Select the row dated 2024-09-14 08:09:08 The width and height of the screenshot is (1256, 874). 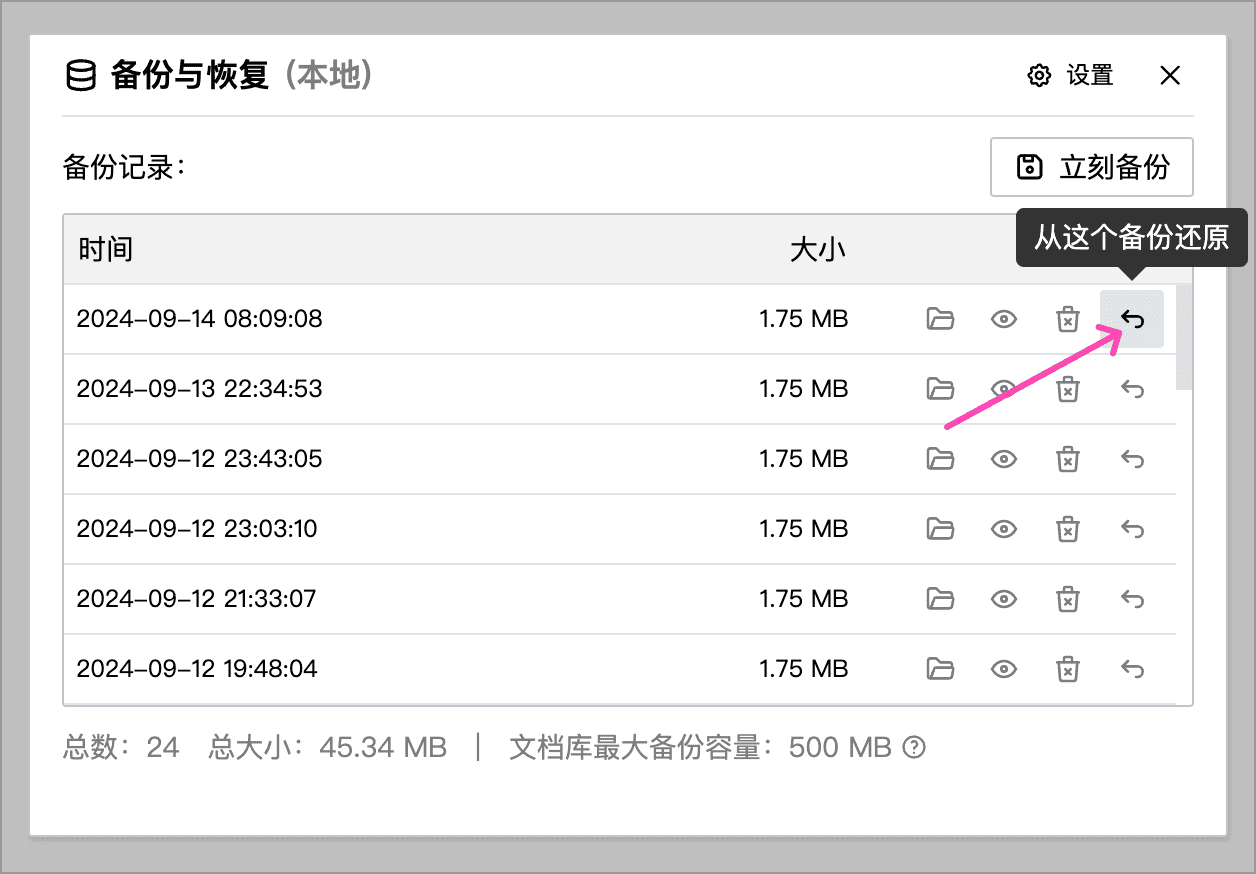pos(620,319)
